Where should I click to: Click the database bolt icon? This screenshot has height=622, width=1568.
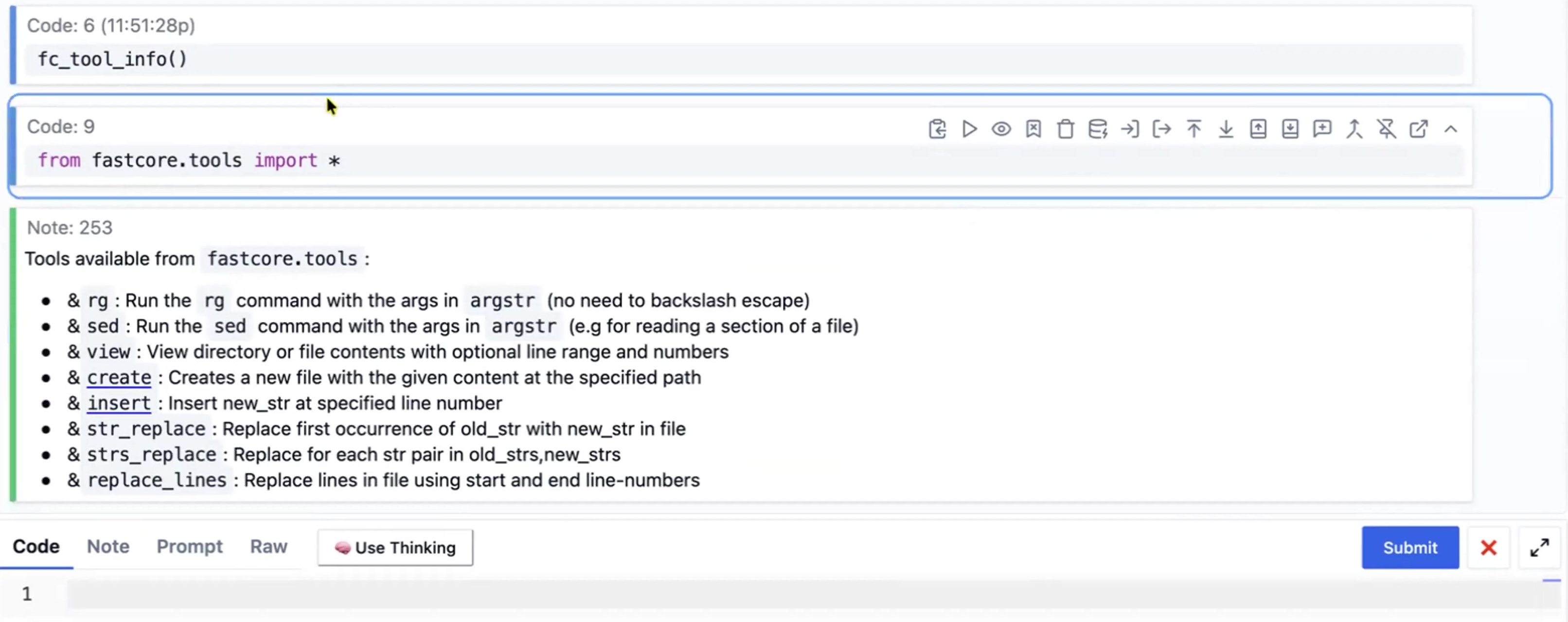click(1098, 129)
